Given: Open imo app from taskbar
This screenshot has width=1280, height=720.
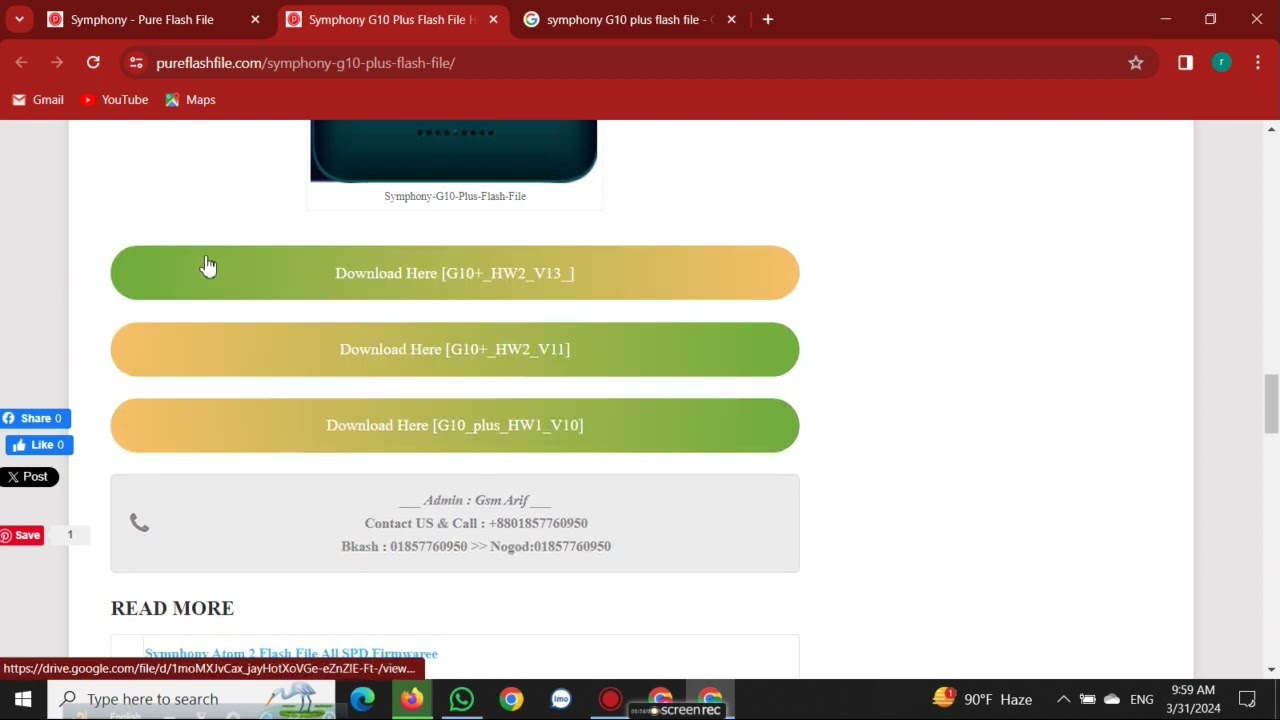Looking at the screenshot, I should coord(561,699).
